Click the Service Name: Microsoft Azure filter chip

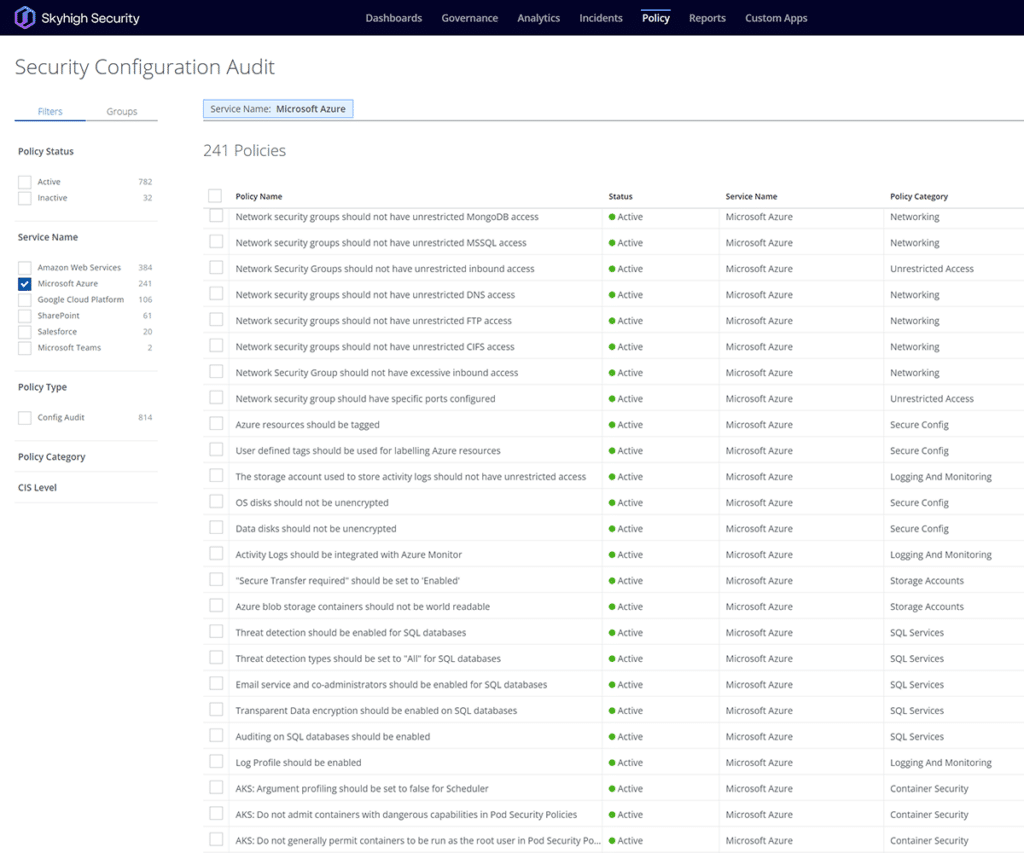278,109
